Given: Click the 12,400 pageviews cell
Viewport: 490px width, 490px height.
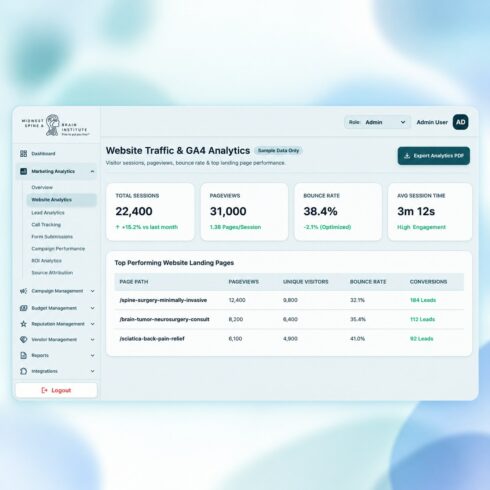Looking at the screenshot, I should (x=237, y=300).
